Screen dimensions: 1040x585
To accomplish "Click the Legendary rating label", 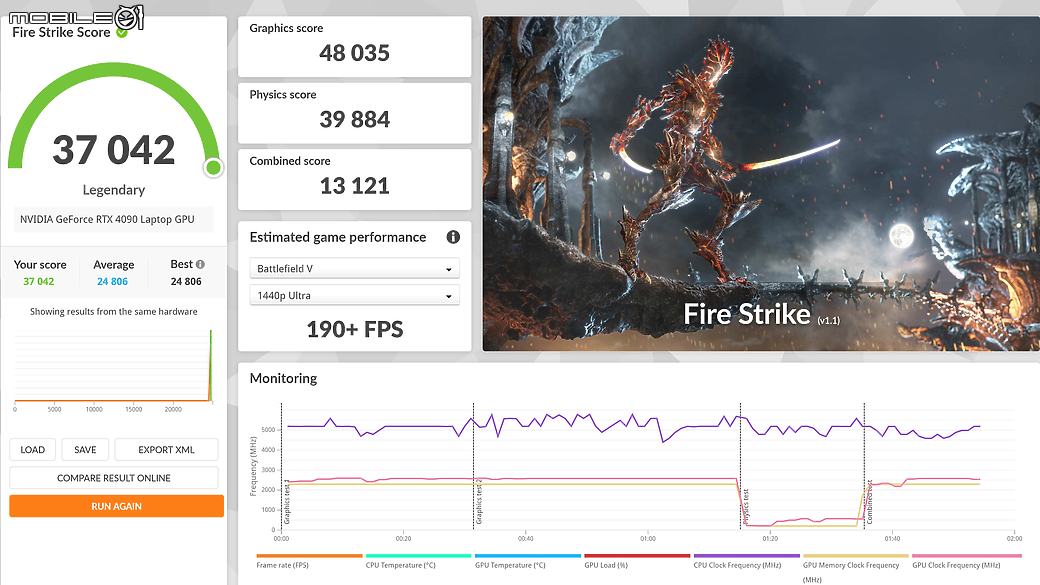I will click(x=113, y=190).
